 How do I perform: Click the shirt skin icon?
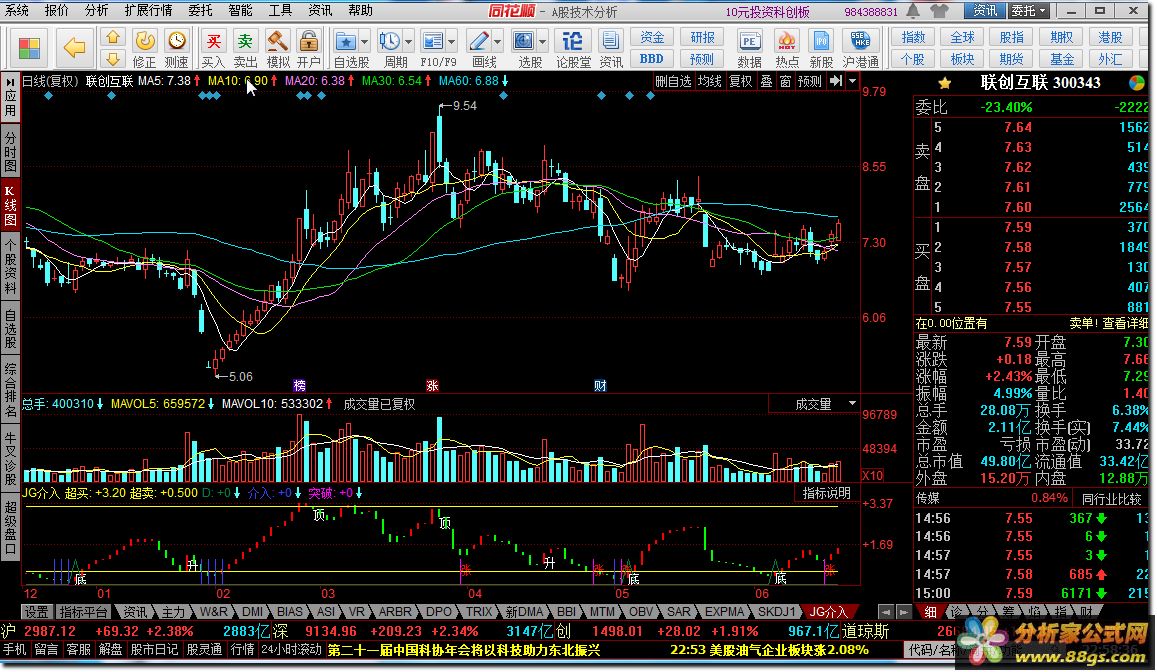point(939,10)
